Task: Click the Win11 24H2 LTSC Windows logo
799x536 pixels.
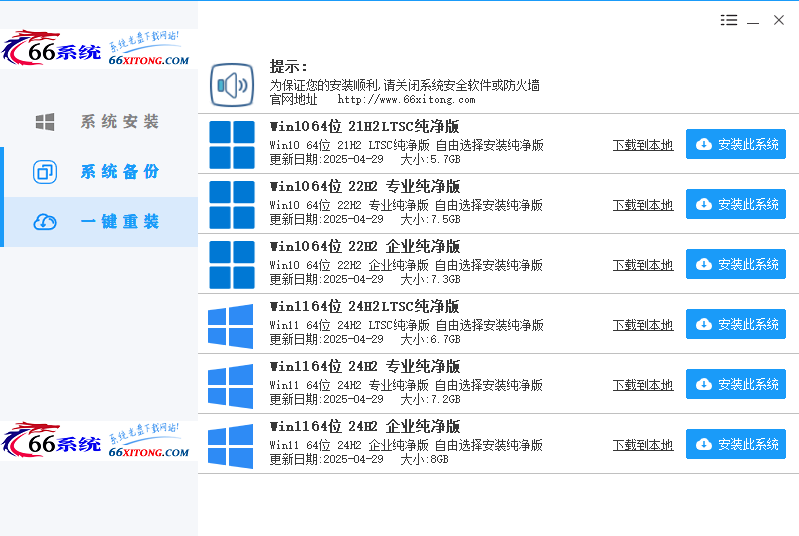Action: click(x=230, y=326)
